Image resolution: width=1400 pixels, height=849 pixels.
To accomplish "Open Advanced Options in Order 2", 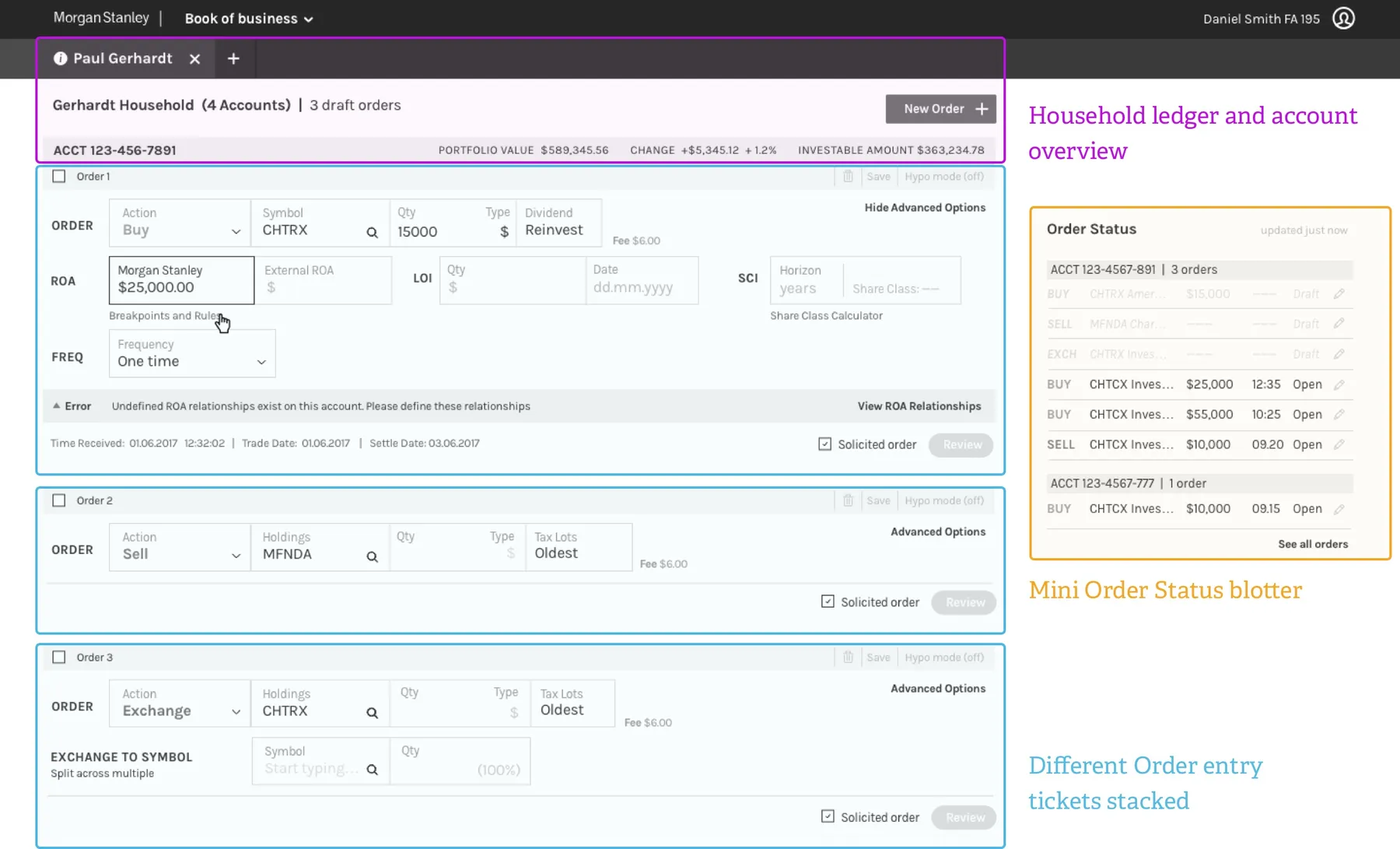I will (x=938, y=532).
